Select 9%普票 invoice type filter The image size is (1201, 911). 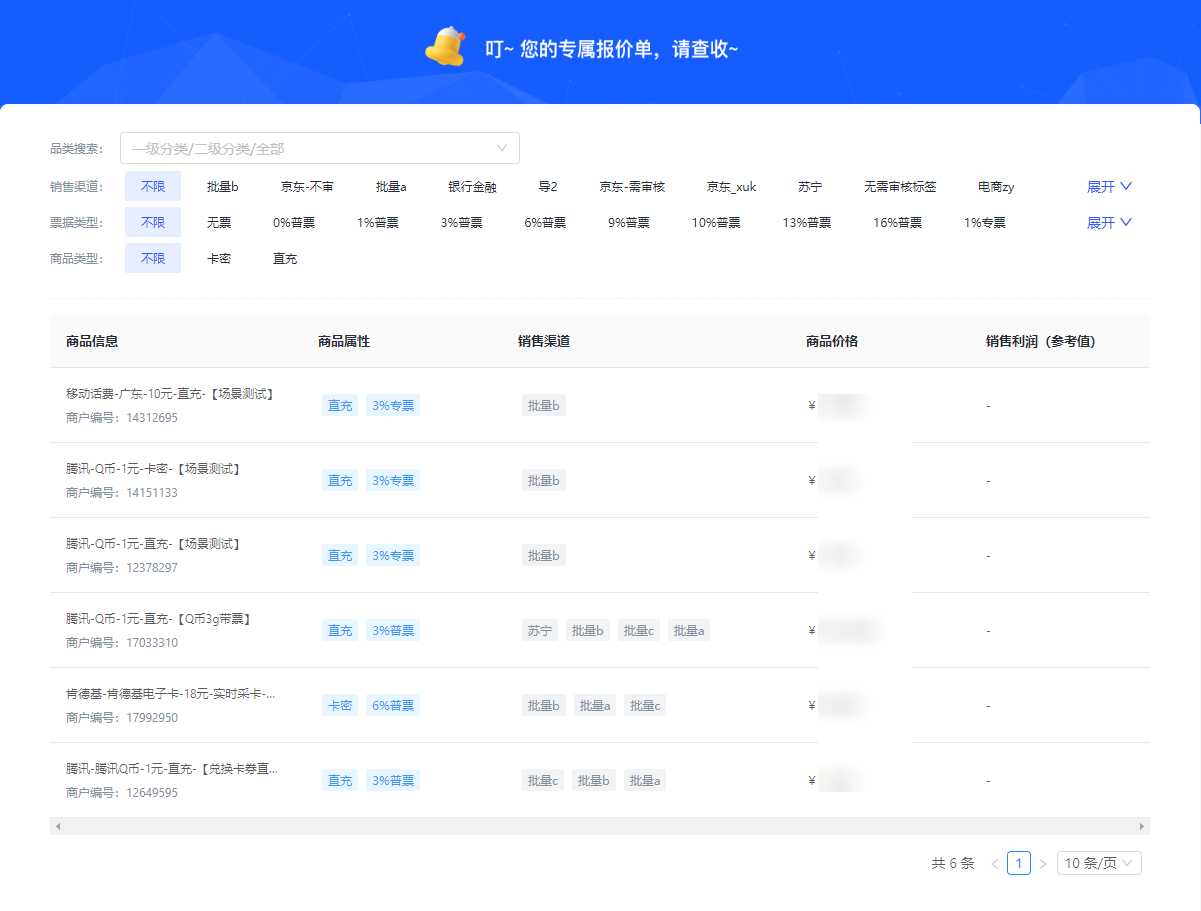pos(629,223)
